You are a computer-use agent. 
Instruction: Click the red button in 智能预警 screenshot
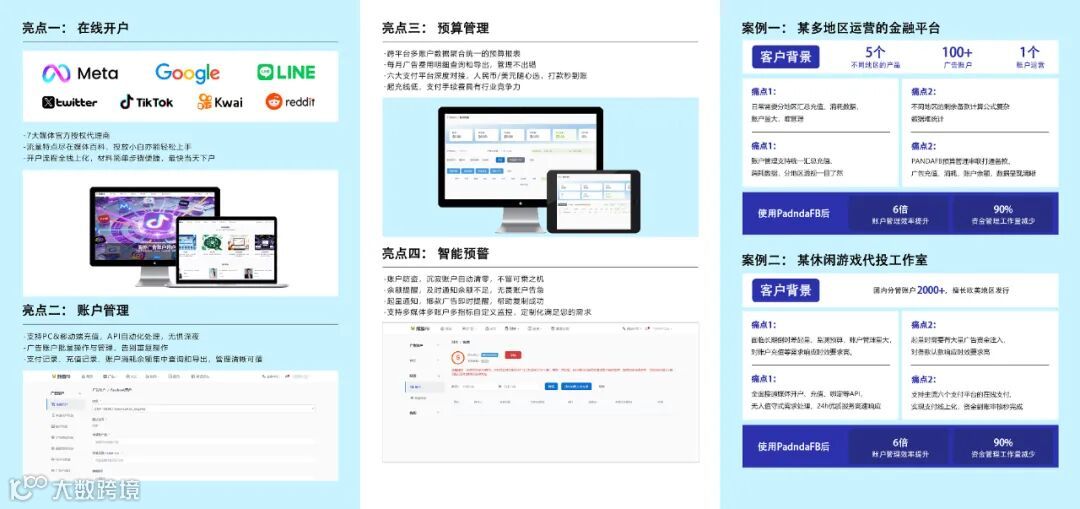click(512, 355)
